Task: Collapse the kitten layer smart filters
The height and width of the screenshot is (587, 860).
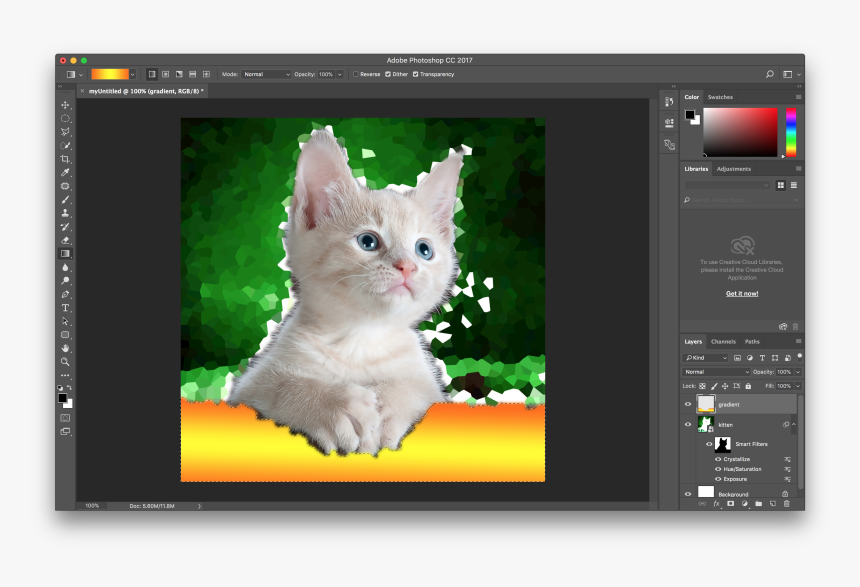Action: pyautogui.click(x=793, y=424)
